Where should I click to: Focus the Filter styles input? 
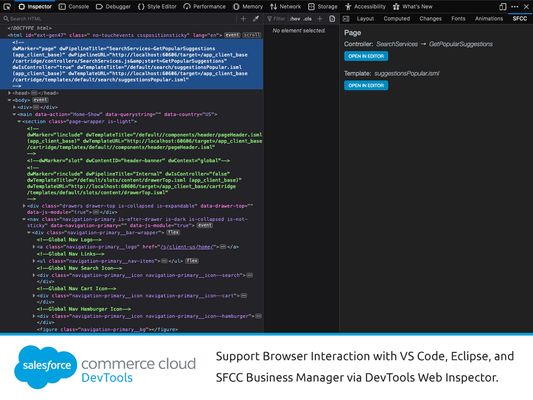tap(276, 19)
